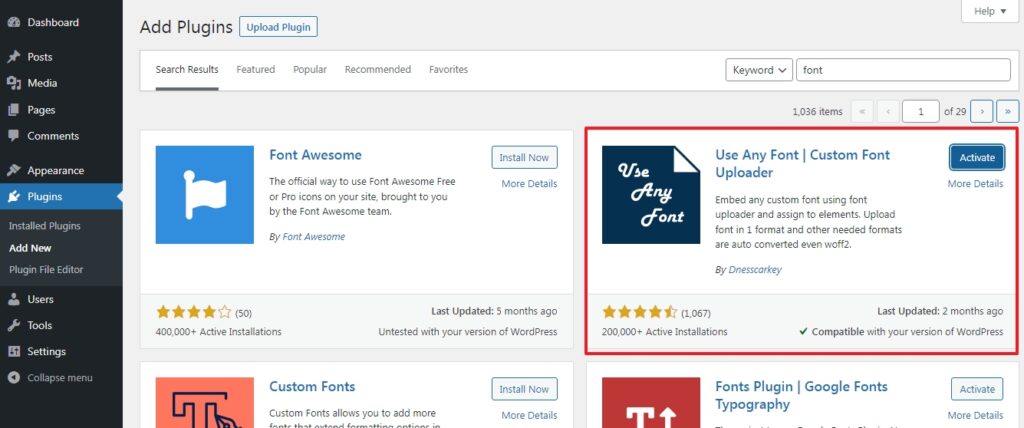The image size is (1024, 428).
Task: Click the Dashboard icon in sidebar
Action: [x=14, y=22]
